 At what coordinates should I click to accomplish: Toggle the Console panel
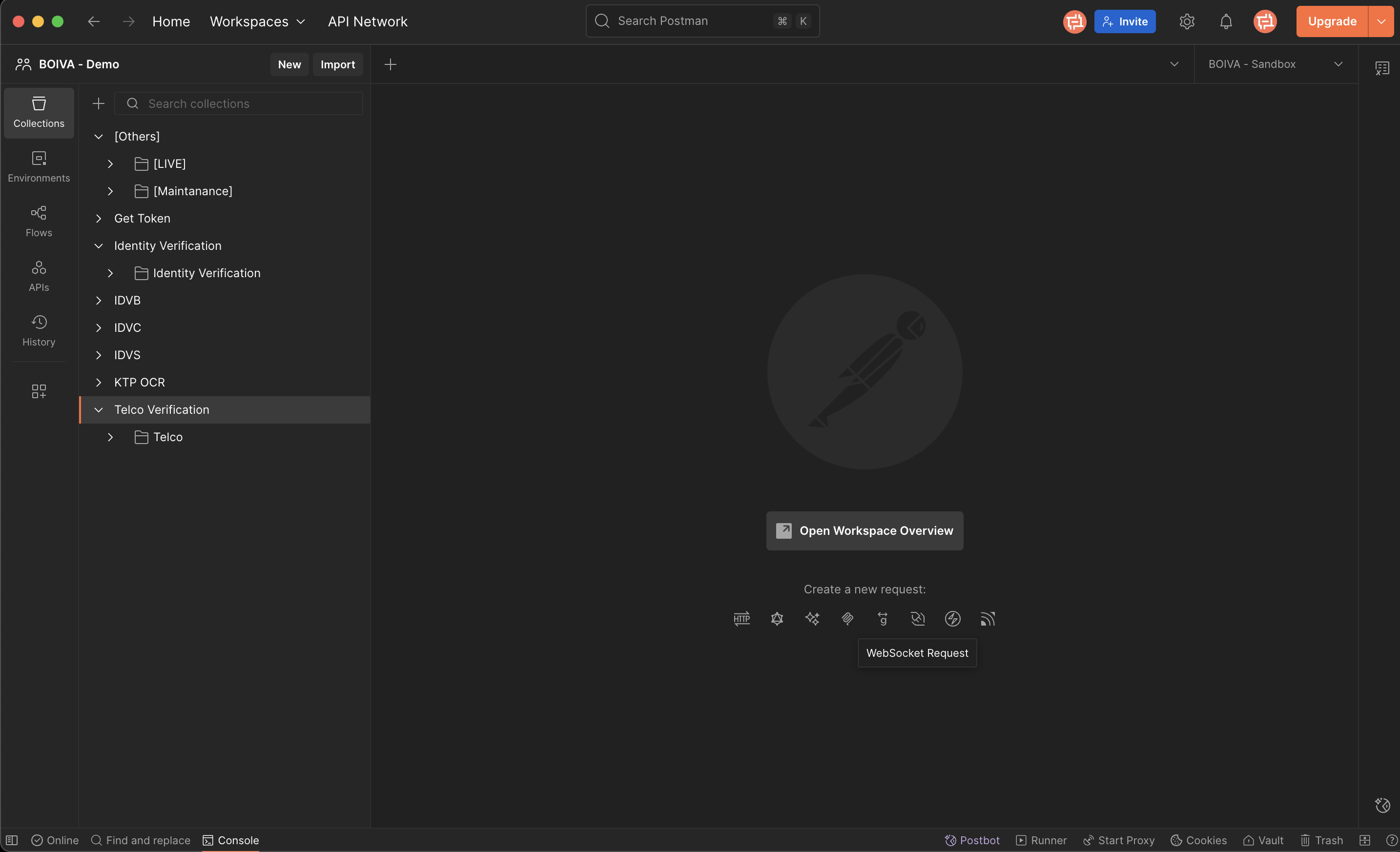[231, 840]
